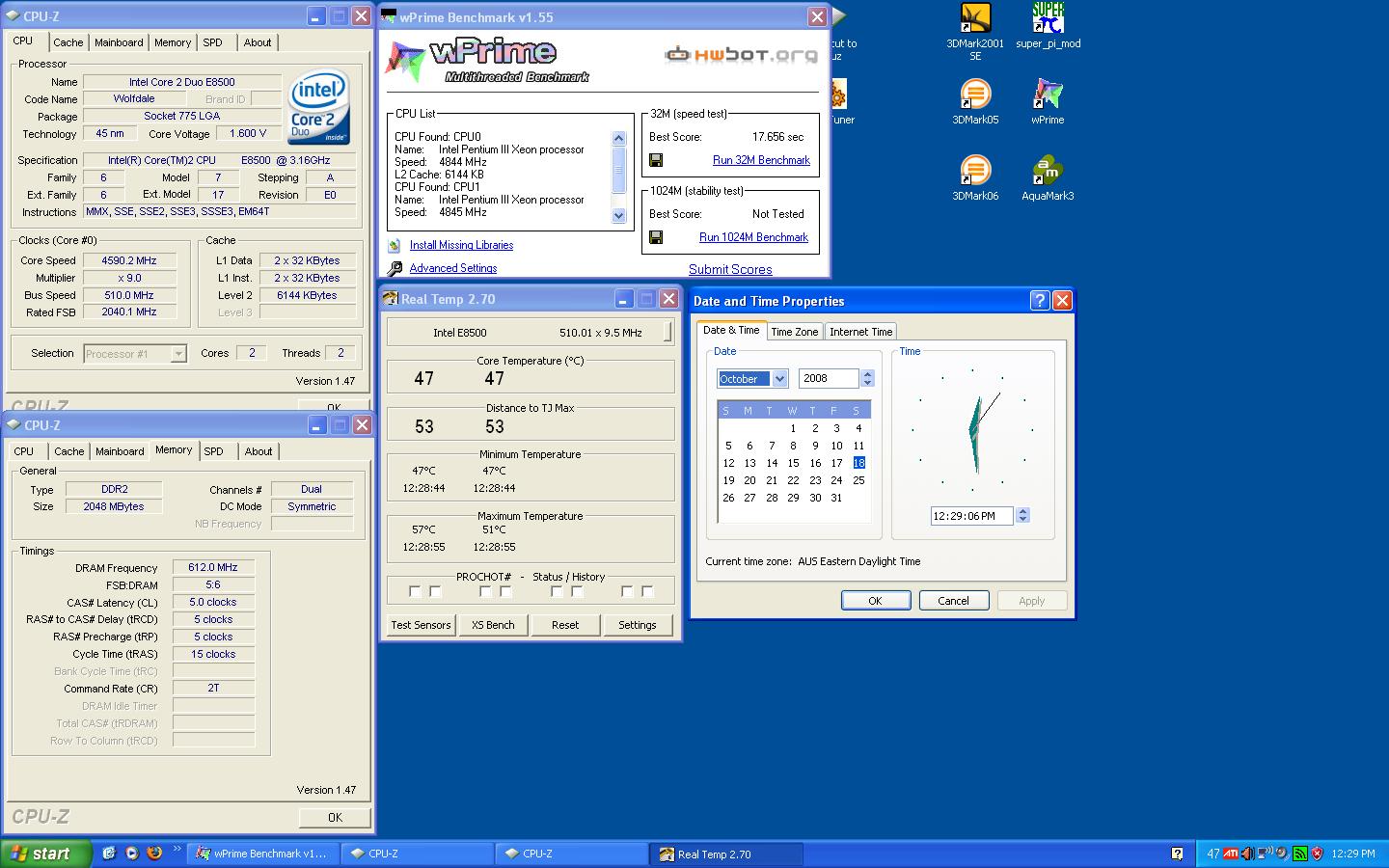
Task: Decrease the year with the spinner down arrow
Action: coord(867,383)
